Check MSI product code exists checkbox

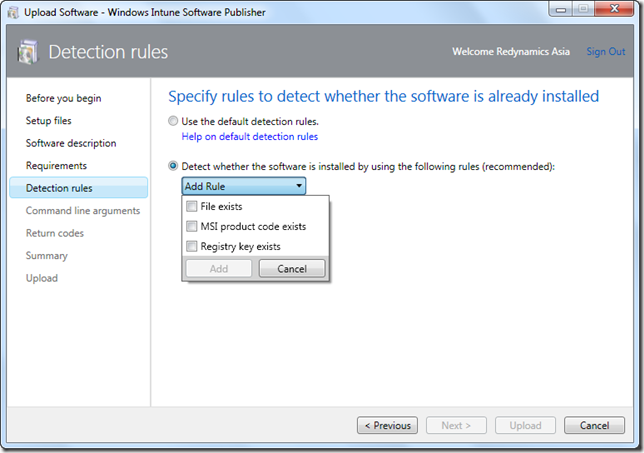click(x=191, y=226)
